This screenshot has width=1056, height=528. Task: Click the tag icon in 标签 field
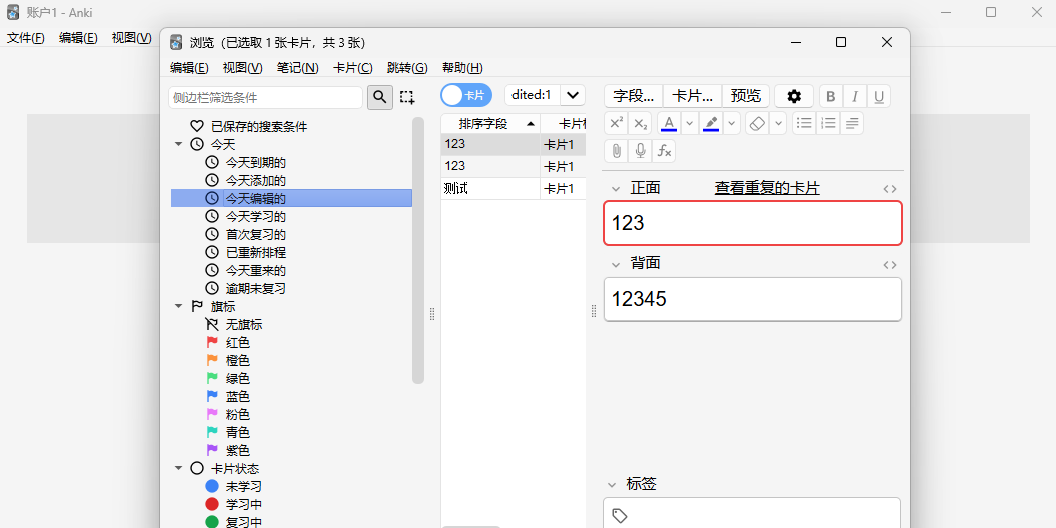pos(620,516)
